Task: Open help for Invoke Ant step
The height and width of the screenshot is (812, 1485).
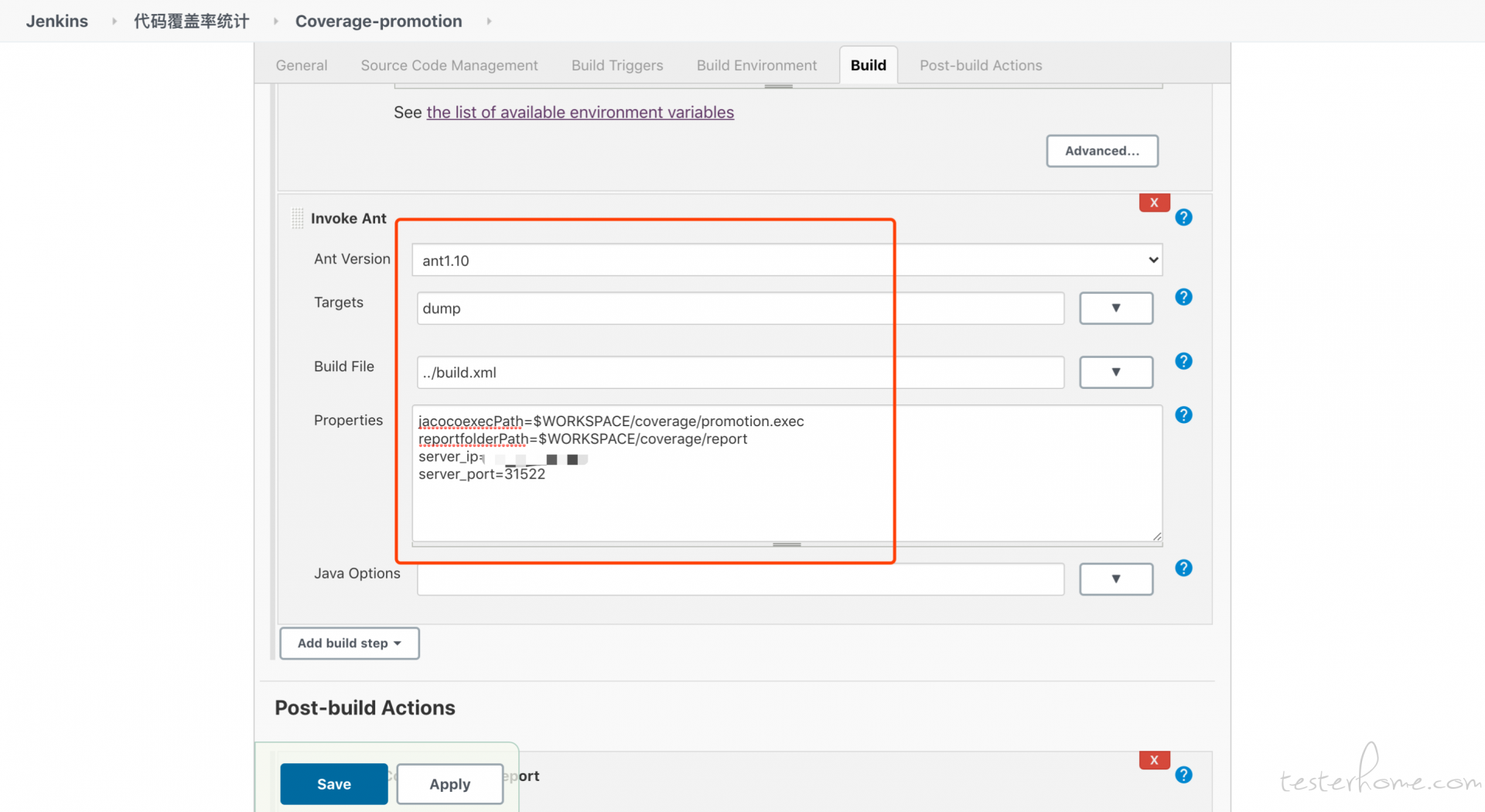Action: pyautogui.click(x=1183, y=217)
